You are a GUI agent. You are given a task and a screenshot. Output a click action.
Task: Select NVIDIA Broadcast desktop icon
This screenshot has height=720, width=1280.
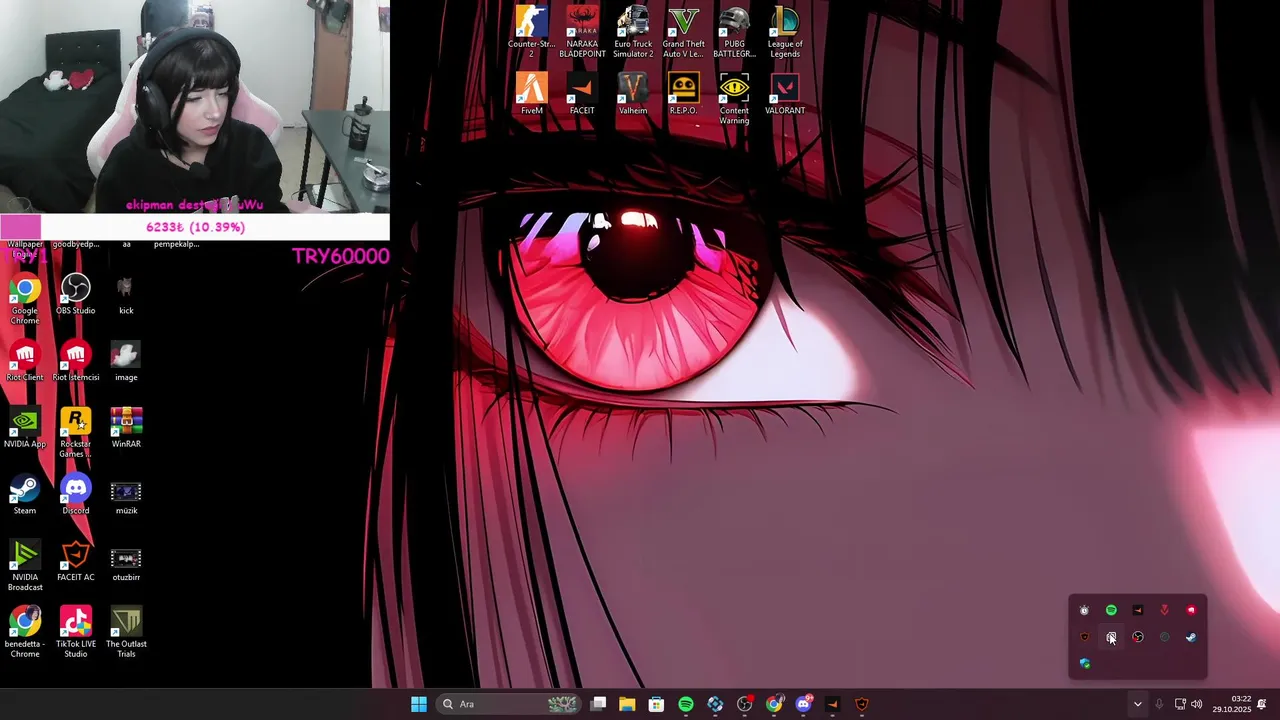[25, 565]
